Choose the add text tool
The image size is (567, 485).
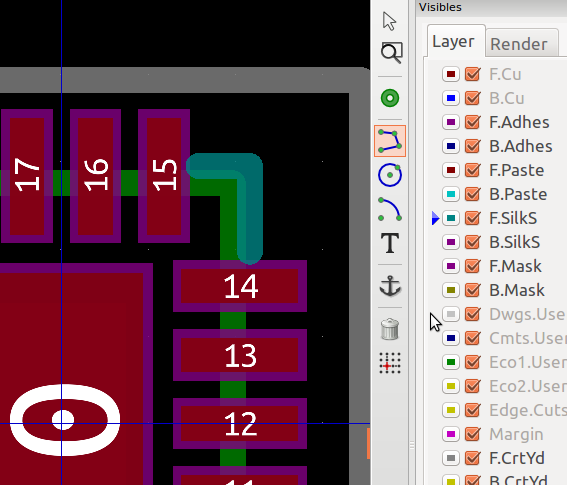click(390, 243)
